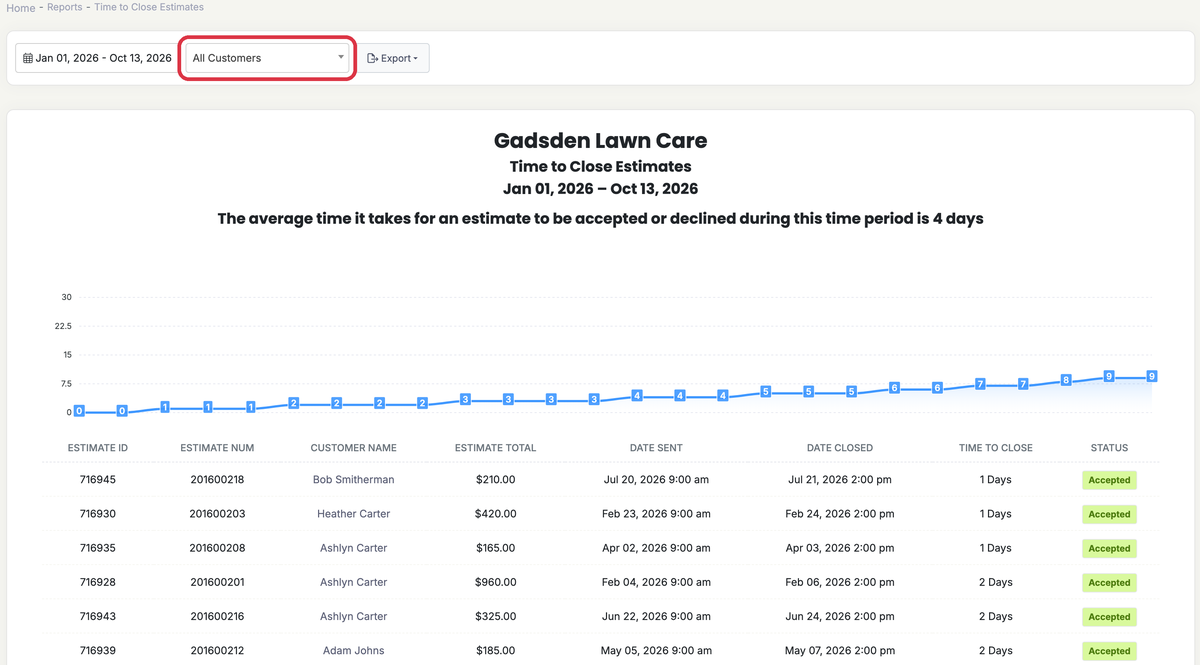This screenshot has width=1200, height=665.
Task: Click the All Customers dropdown arrow
Action: pos(340,58)
